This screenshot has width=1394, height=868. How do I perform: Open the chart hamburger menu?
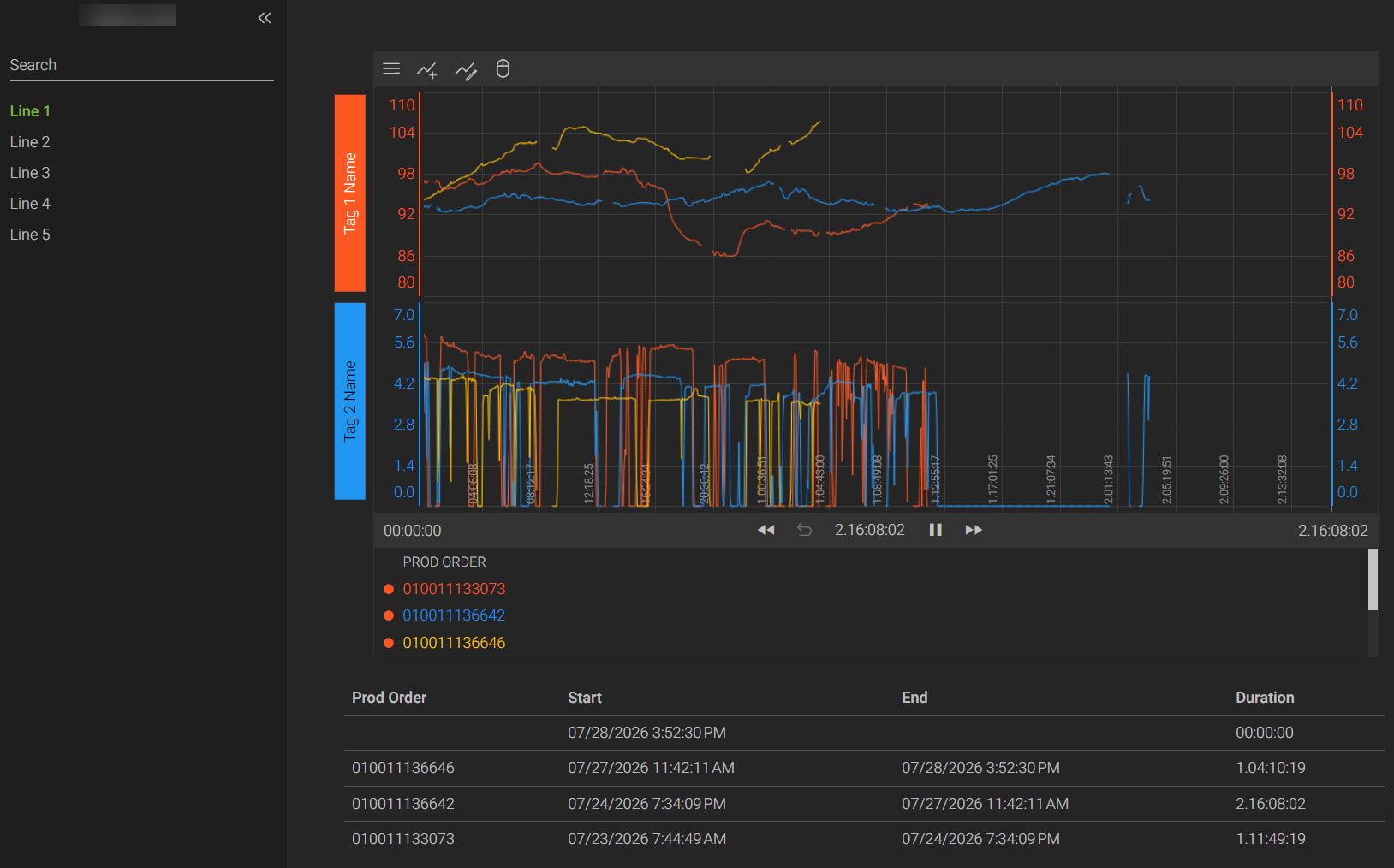coord(391,69)
